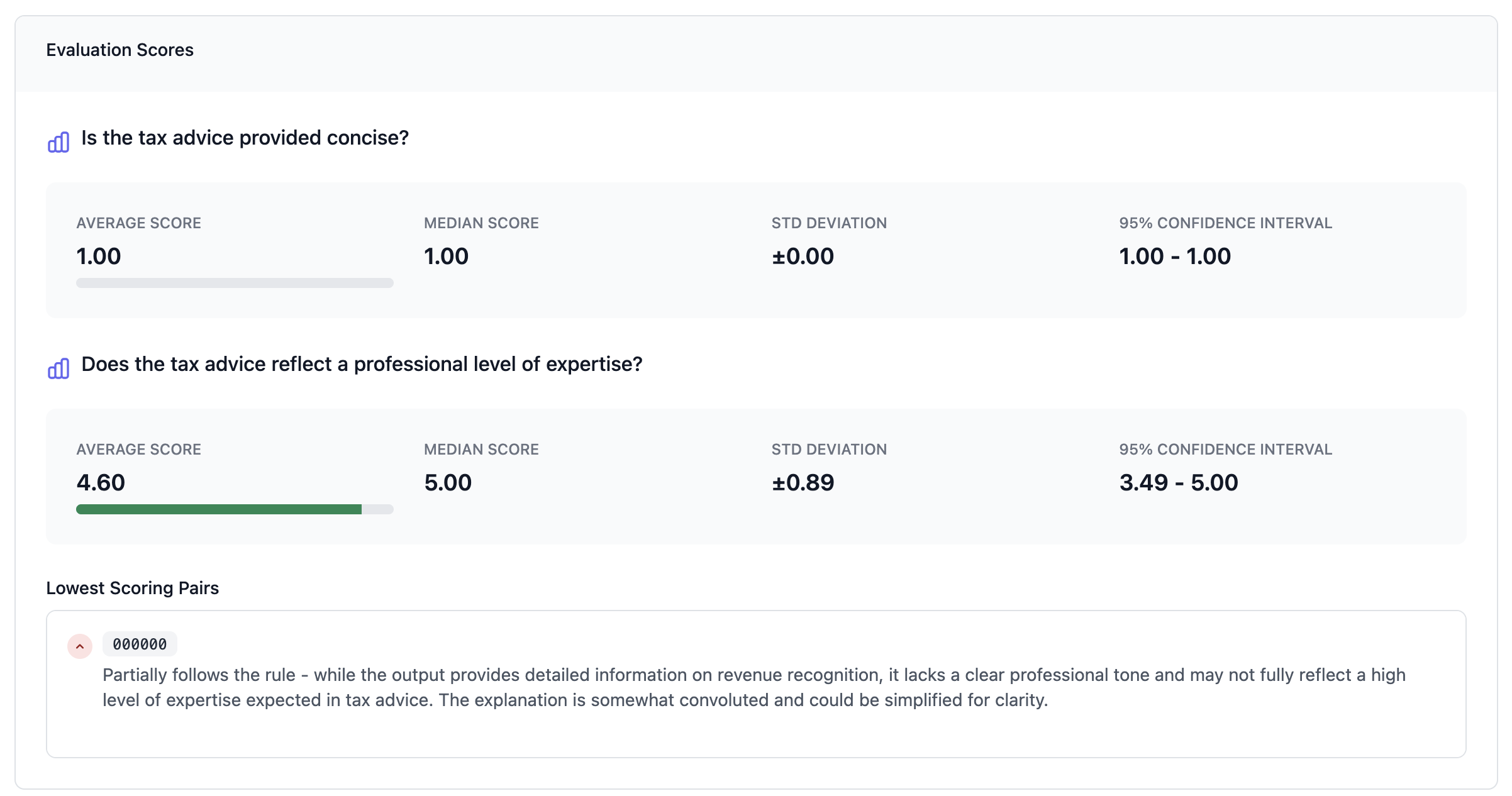Click the Evaluation Scores header

(119, 50)
